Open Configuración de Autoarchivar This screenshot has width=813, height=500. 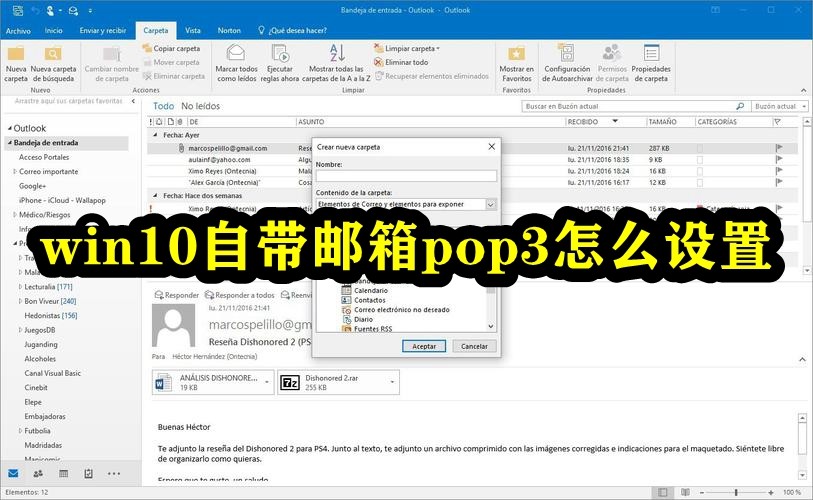(x=567, y=64)
